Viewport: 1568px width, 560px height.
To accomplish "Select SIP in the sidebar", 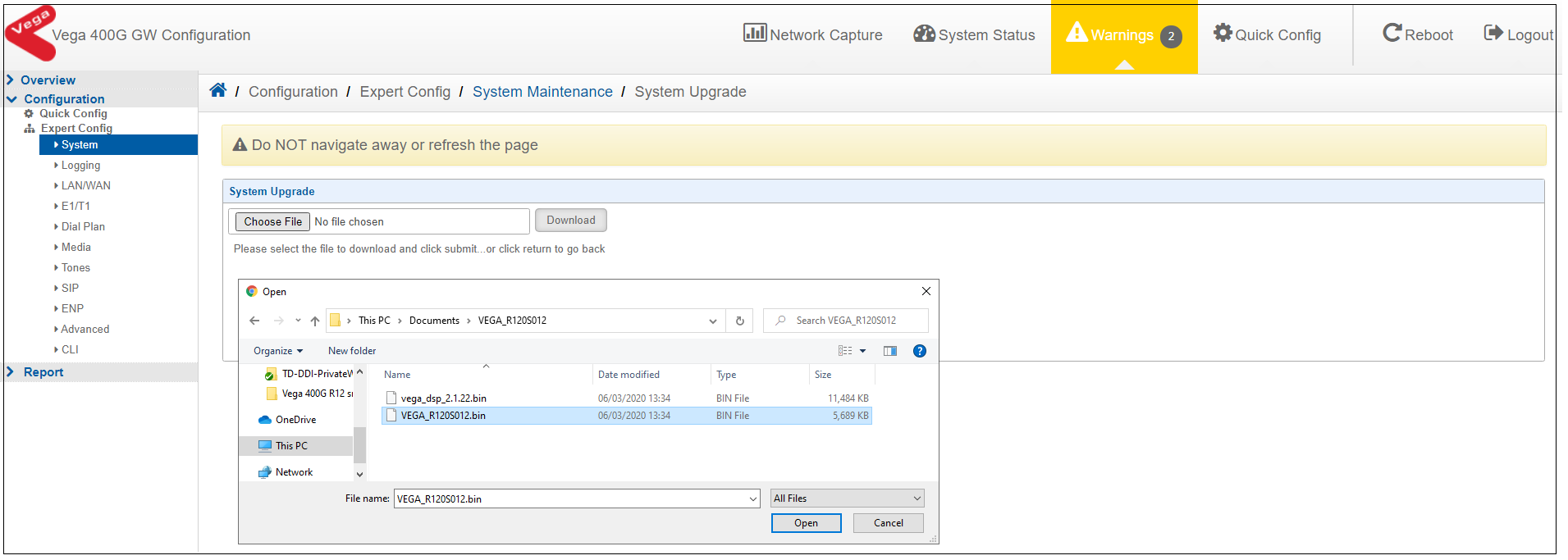I will [x=70, y=289].
